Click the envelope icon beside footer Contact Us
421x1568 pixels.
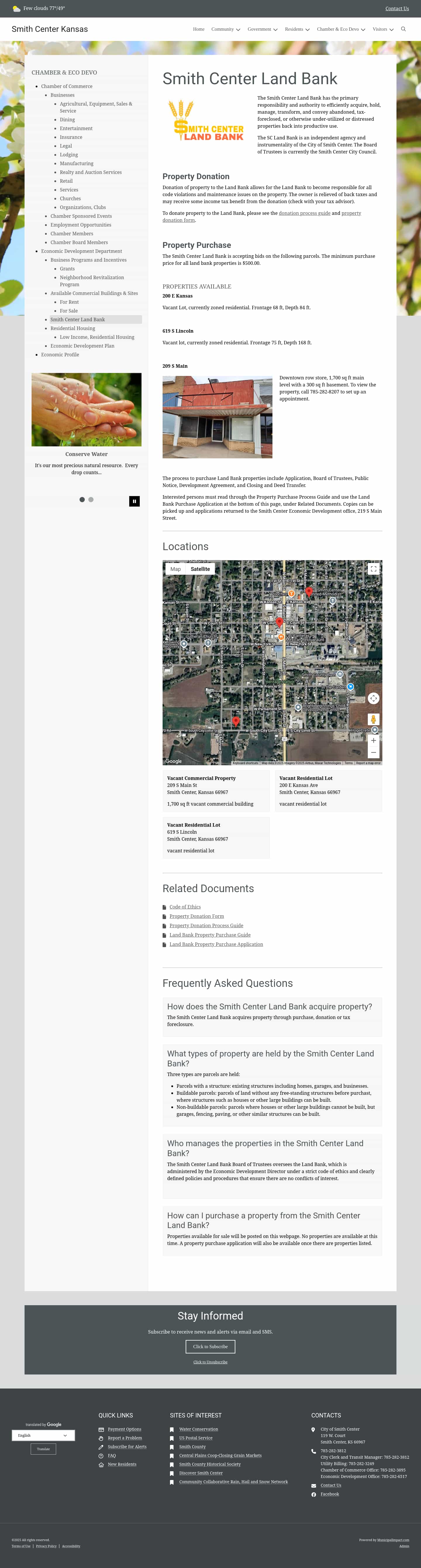pos(313,1486)
